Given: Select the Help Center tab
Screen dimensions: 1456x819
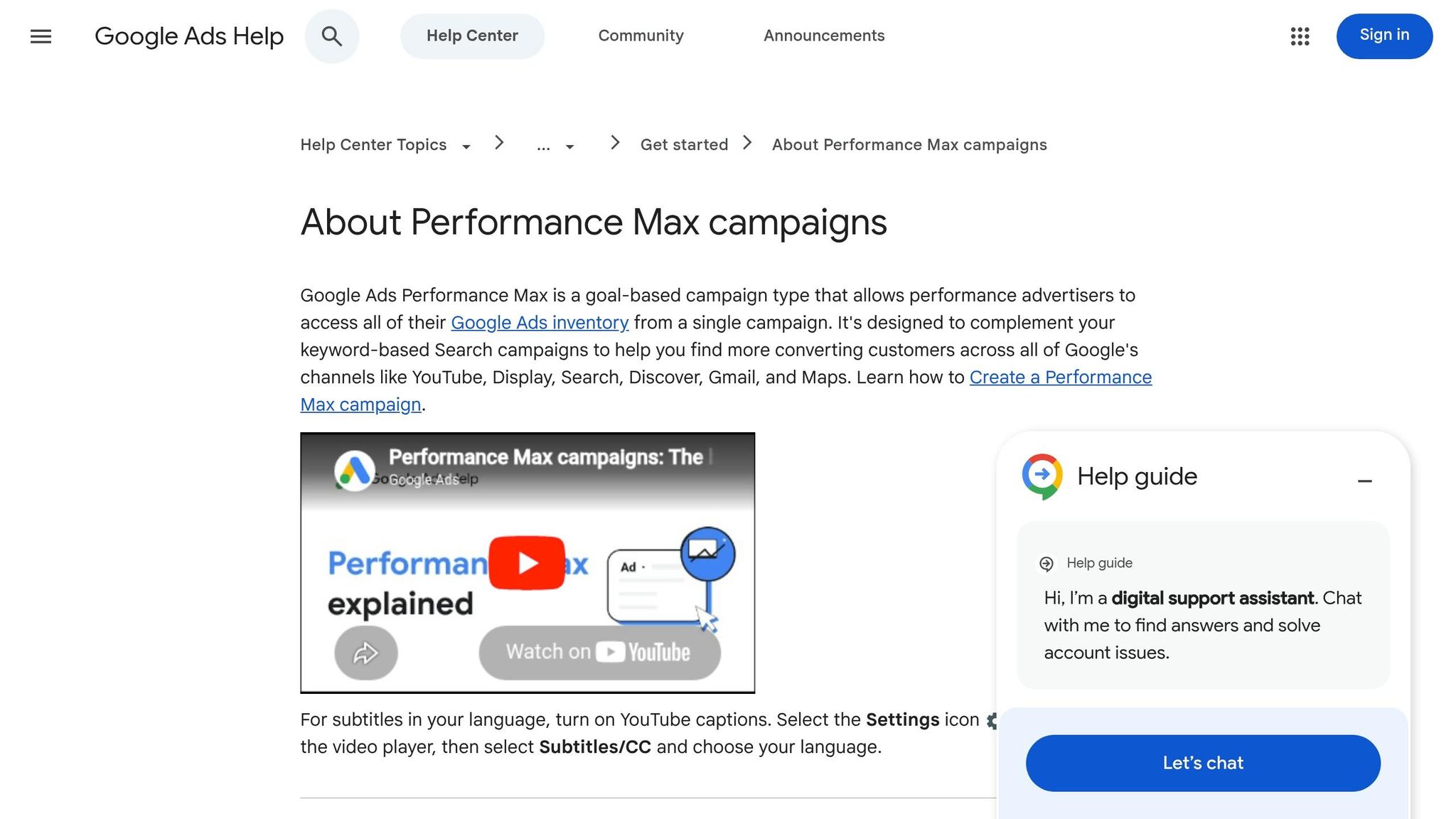Looking at the screenshot, I should tap(472, 36).
